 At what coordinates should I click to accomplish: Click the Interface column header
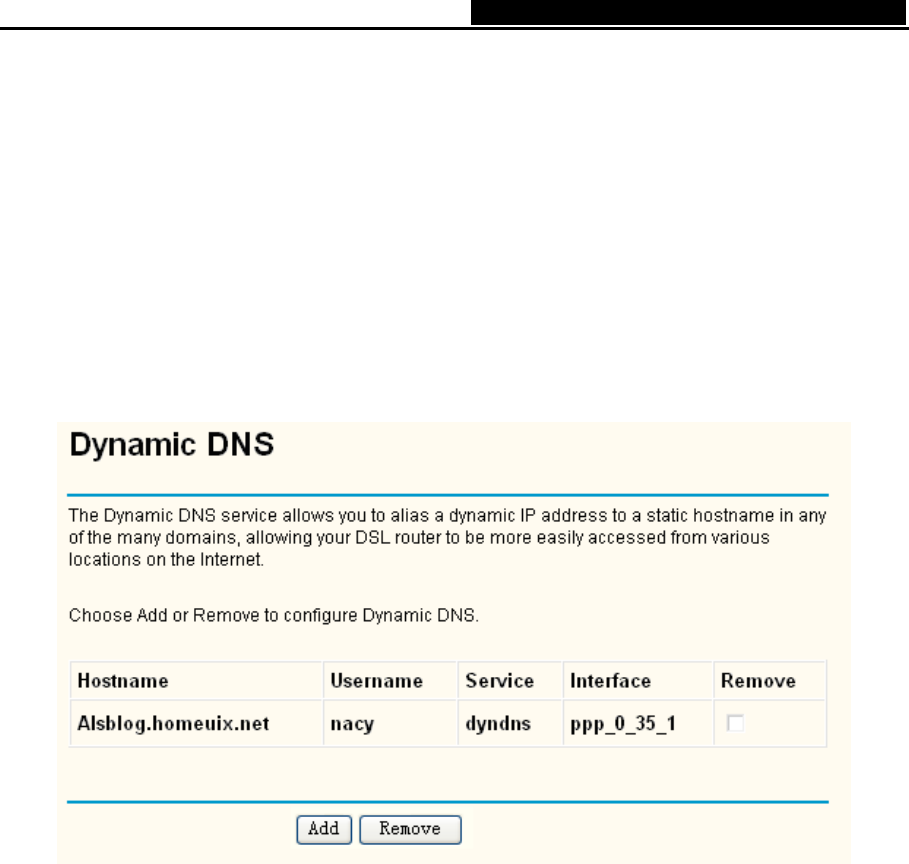click(638, 680)
